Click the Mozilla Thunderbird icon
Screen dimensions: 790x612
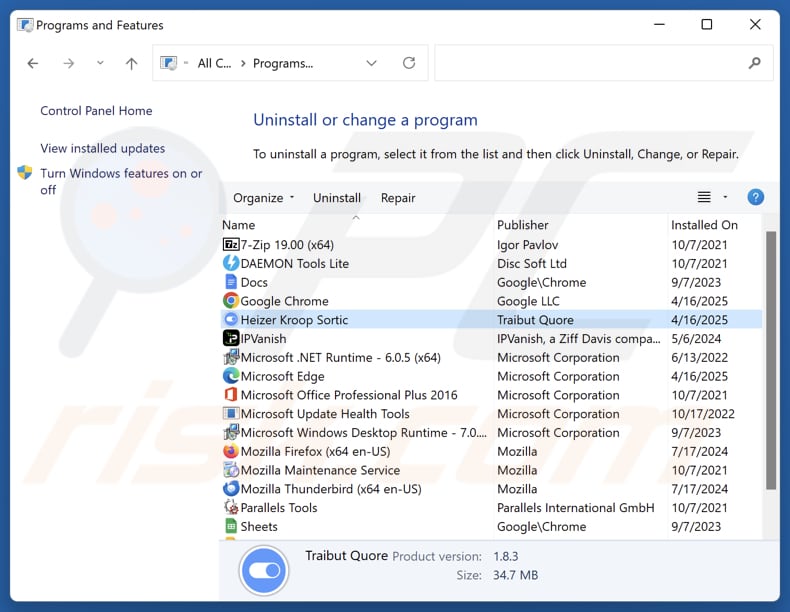click(x=231, y=489)
